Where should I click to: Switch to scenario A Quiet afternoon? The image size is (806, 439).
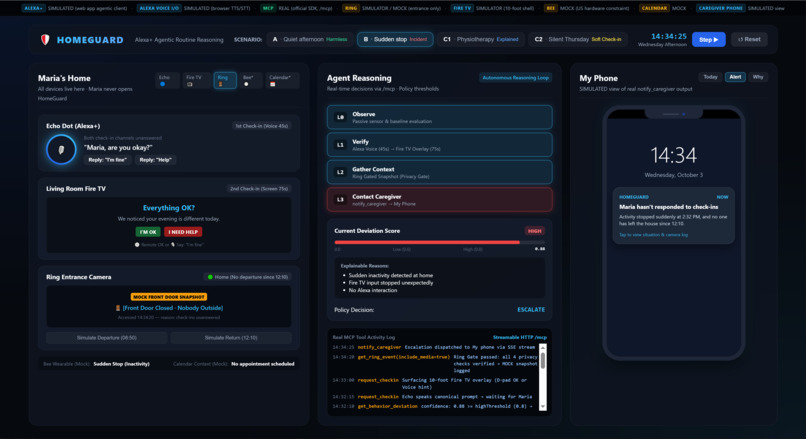tap(310, 40)
